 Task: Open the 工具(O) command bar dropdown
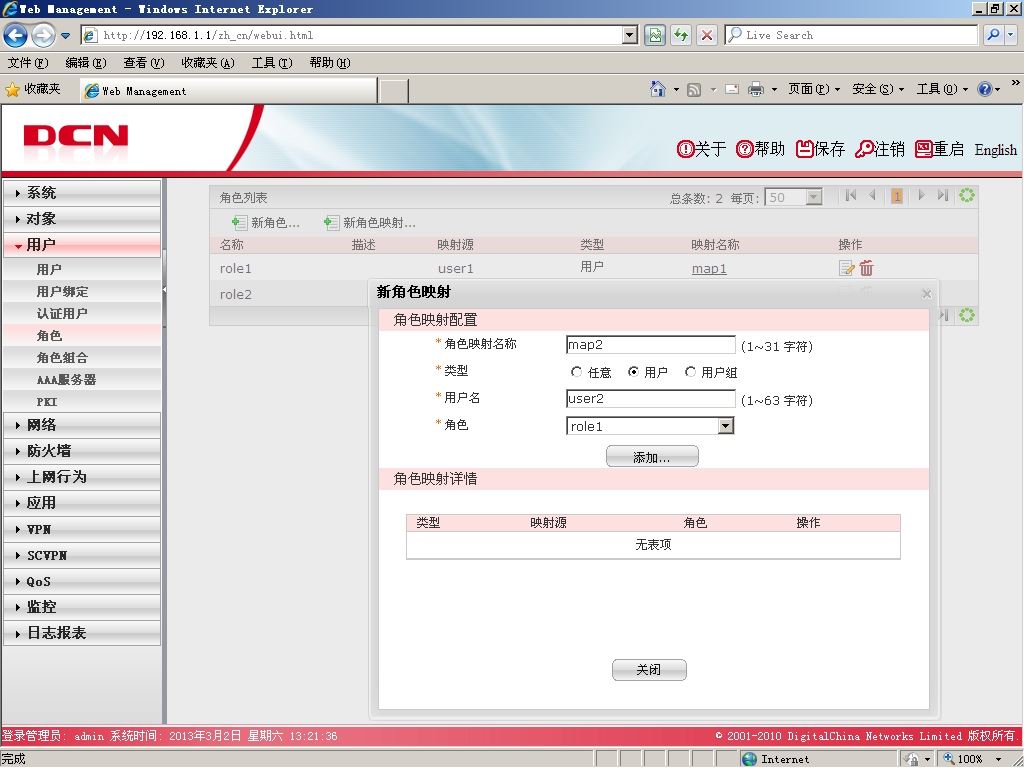(942, 89)
